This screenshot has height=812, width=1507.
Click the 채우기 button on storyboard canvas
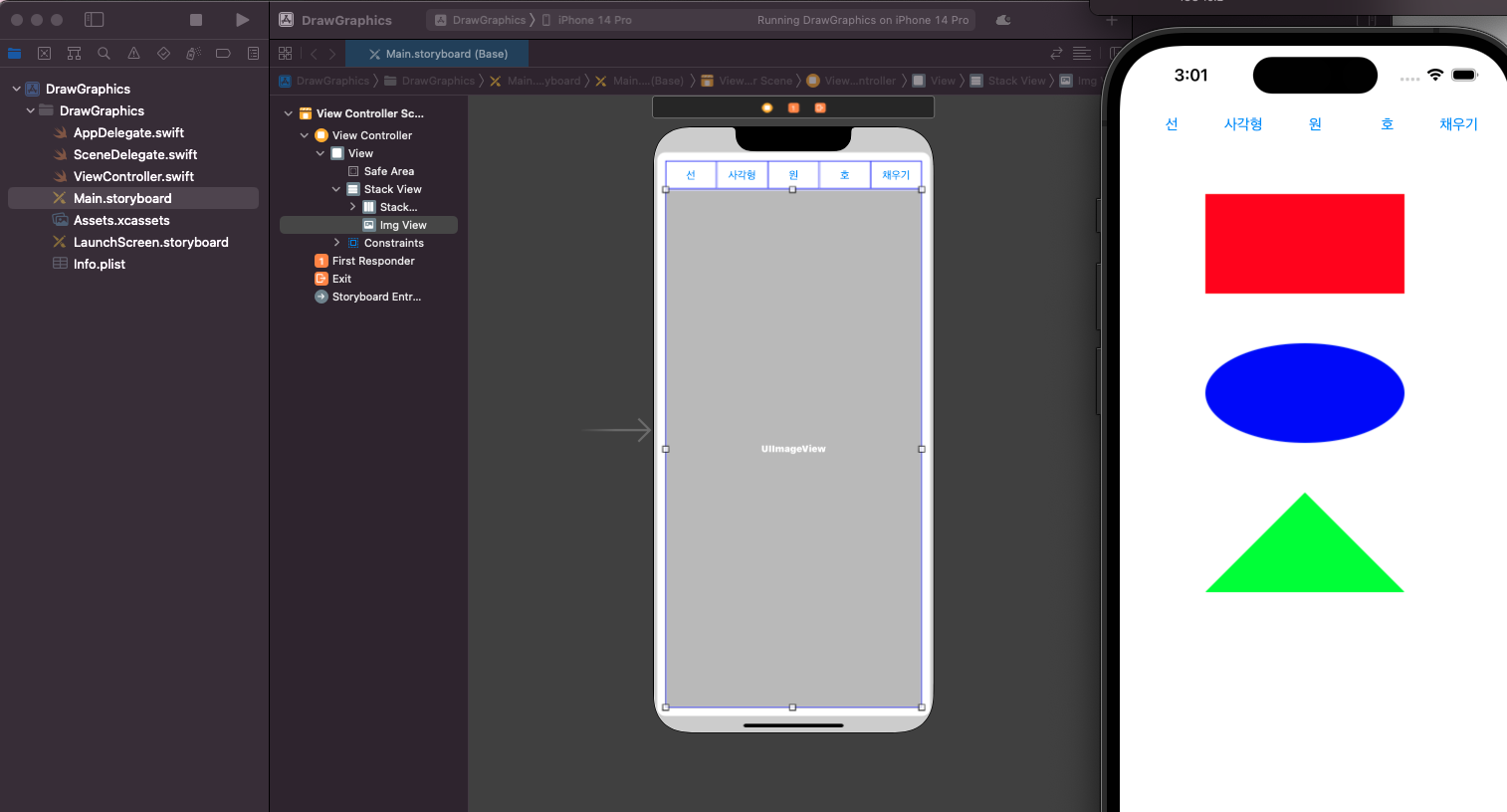(896, 175)
